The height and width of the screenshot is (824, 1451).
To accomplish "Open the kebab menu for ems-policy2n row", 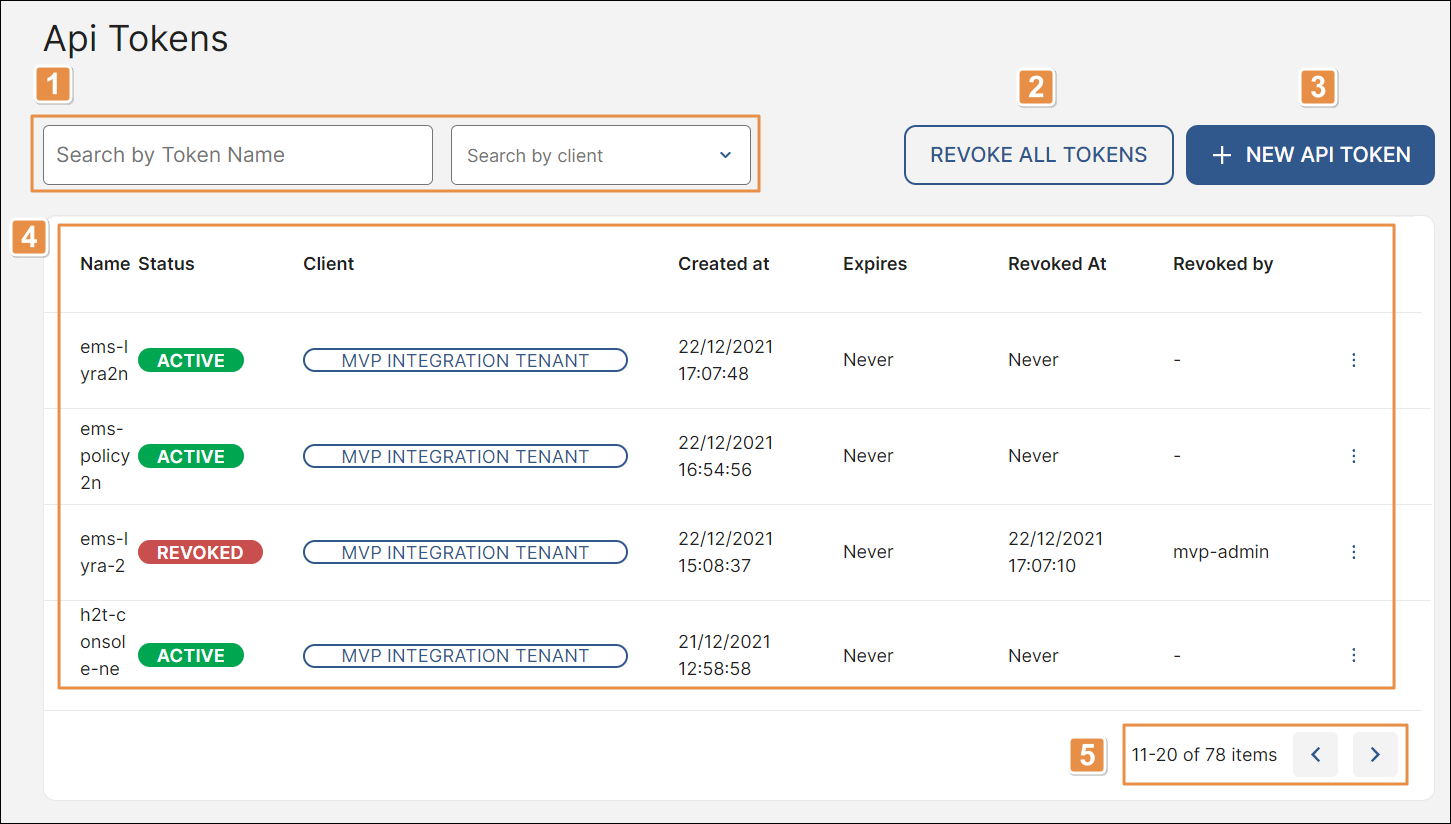I will click(1354, 456).
